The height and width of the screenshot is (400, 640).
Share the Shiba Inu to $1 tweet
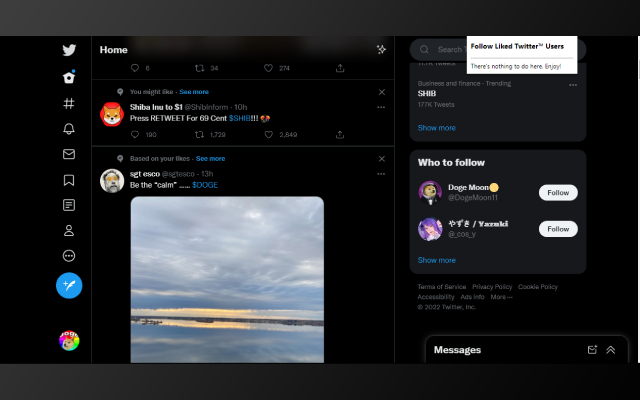click(340, 135)
